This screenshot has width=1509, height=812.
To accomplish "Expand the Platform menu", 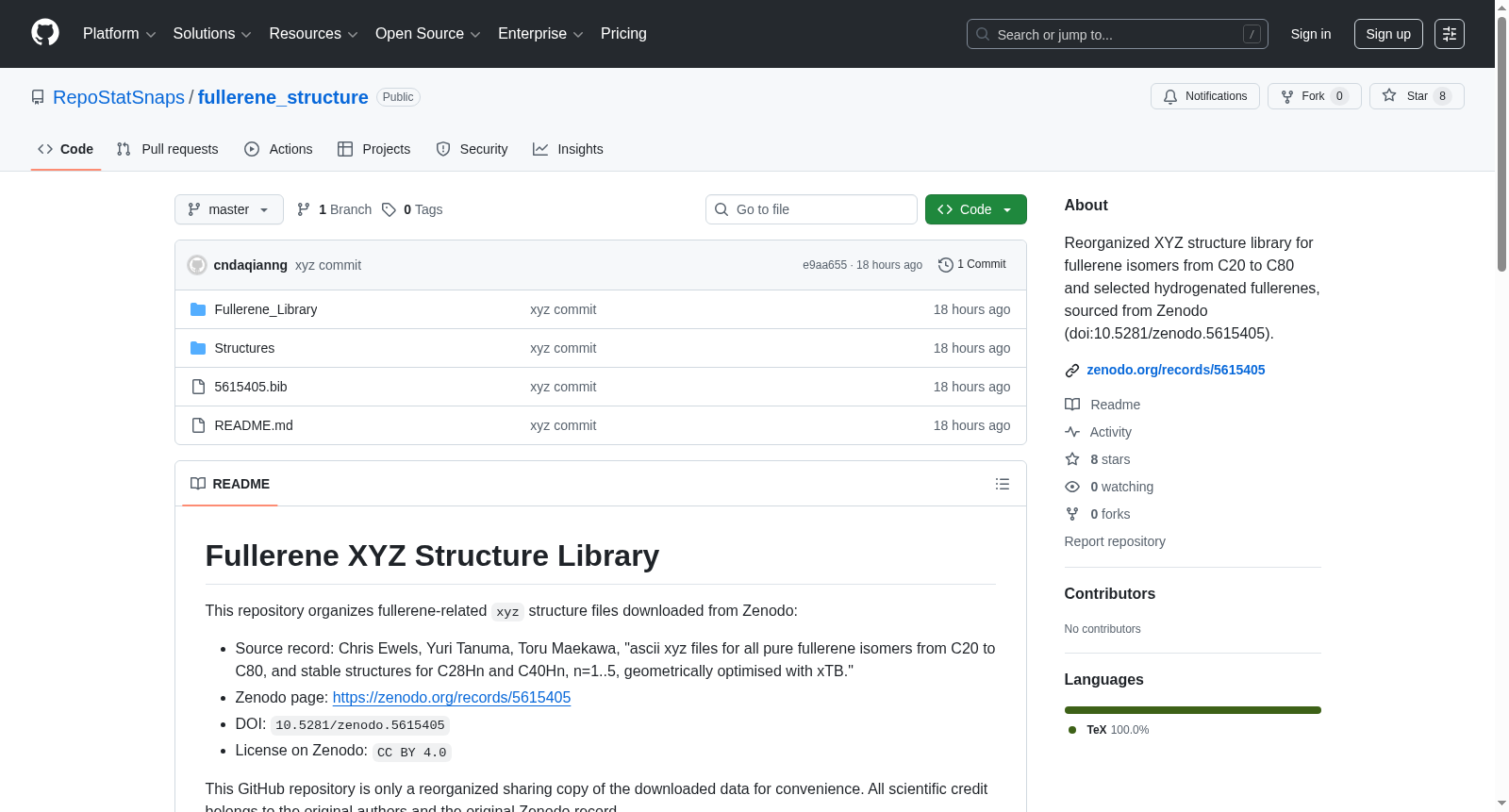I will [120, 34].
